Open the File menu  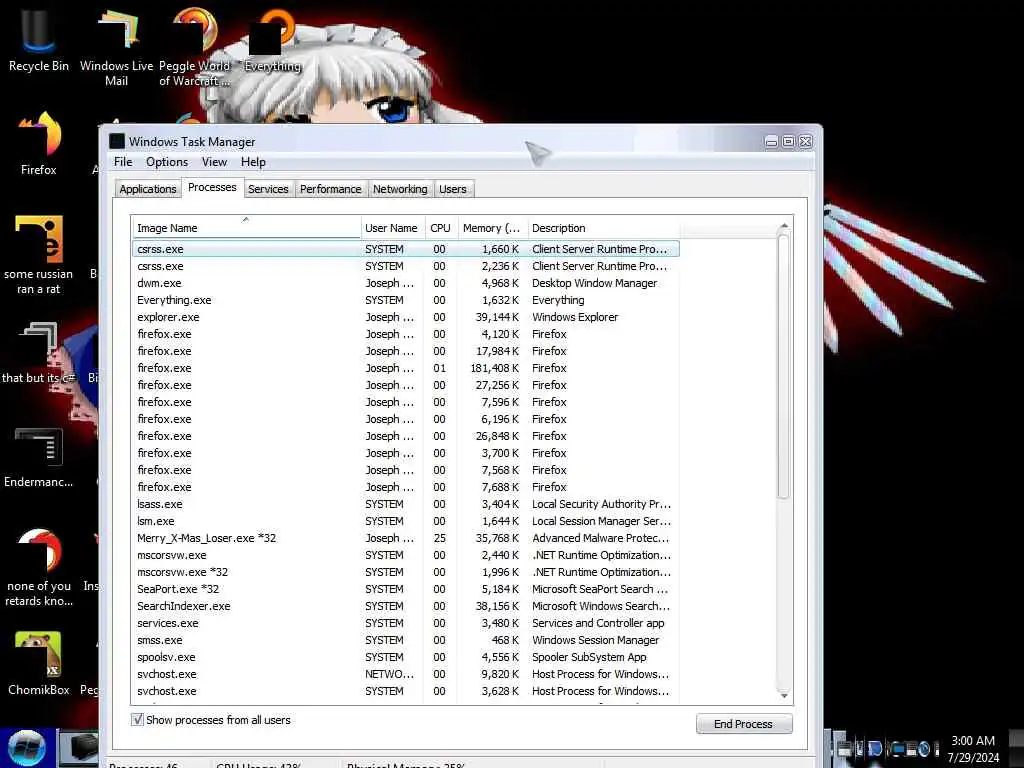(123, 162)
